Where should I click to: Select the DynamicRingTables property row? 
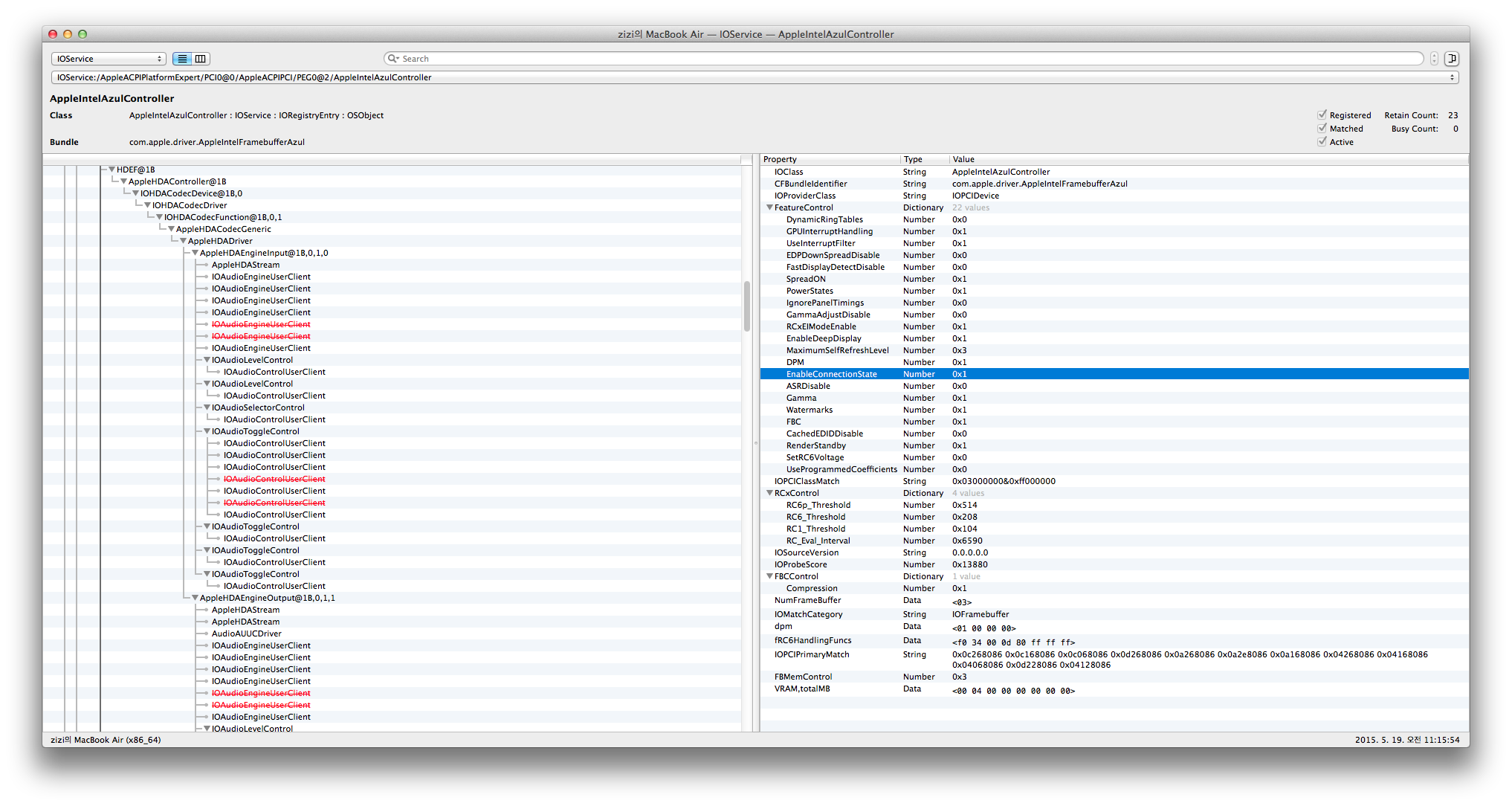pyautogui.click(x=1114, y=219)
